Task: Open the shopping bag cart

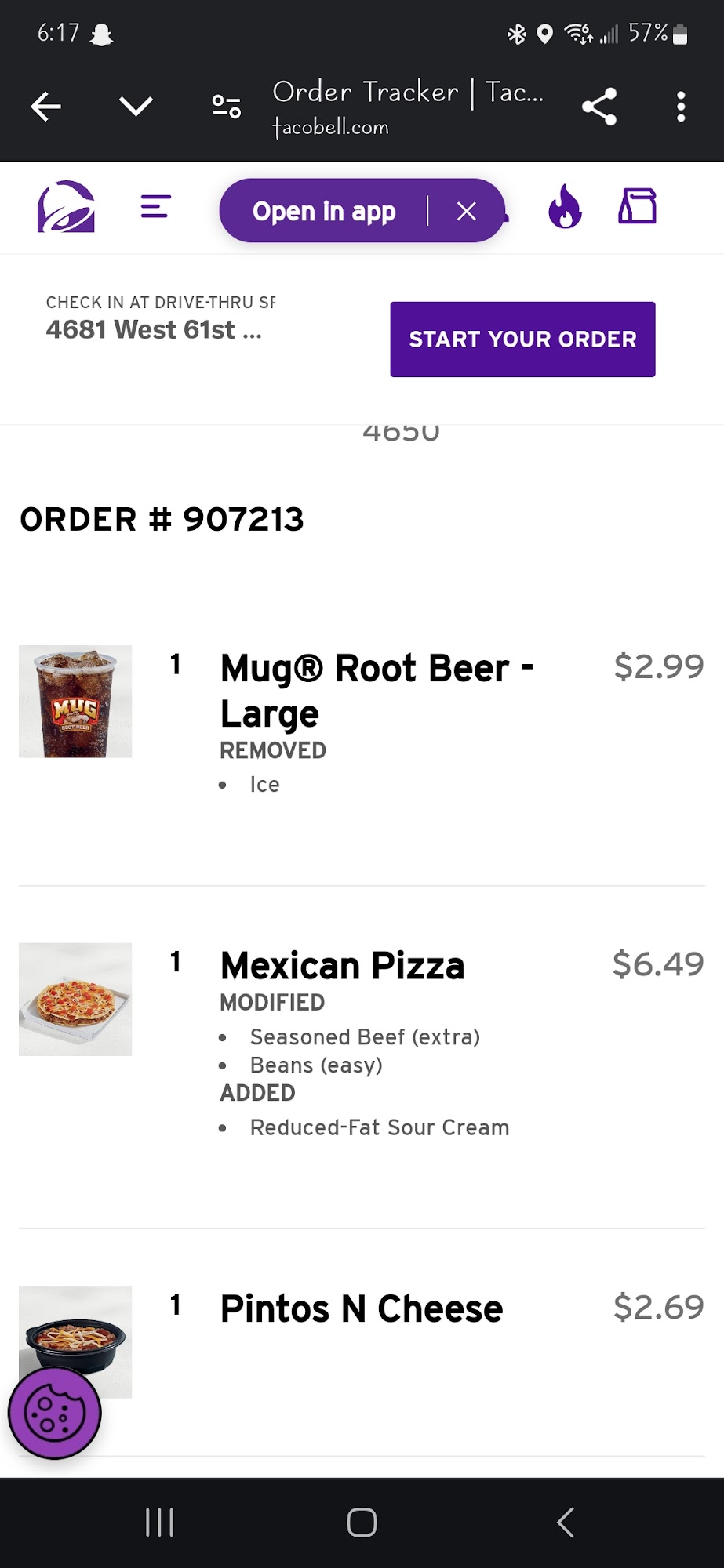Action: pos(637,207)
